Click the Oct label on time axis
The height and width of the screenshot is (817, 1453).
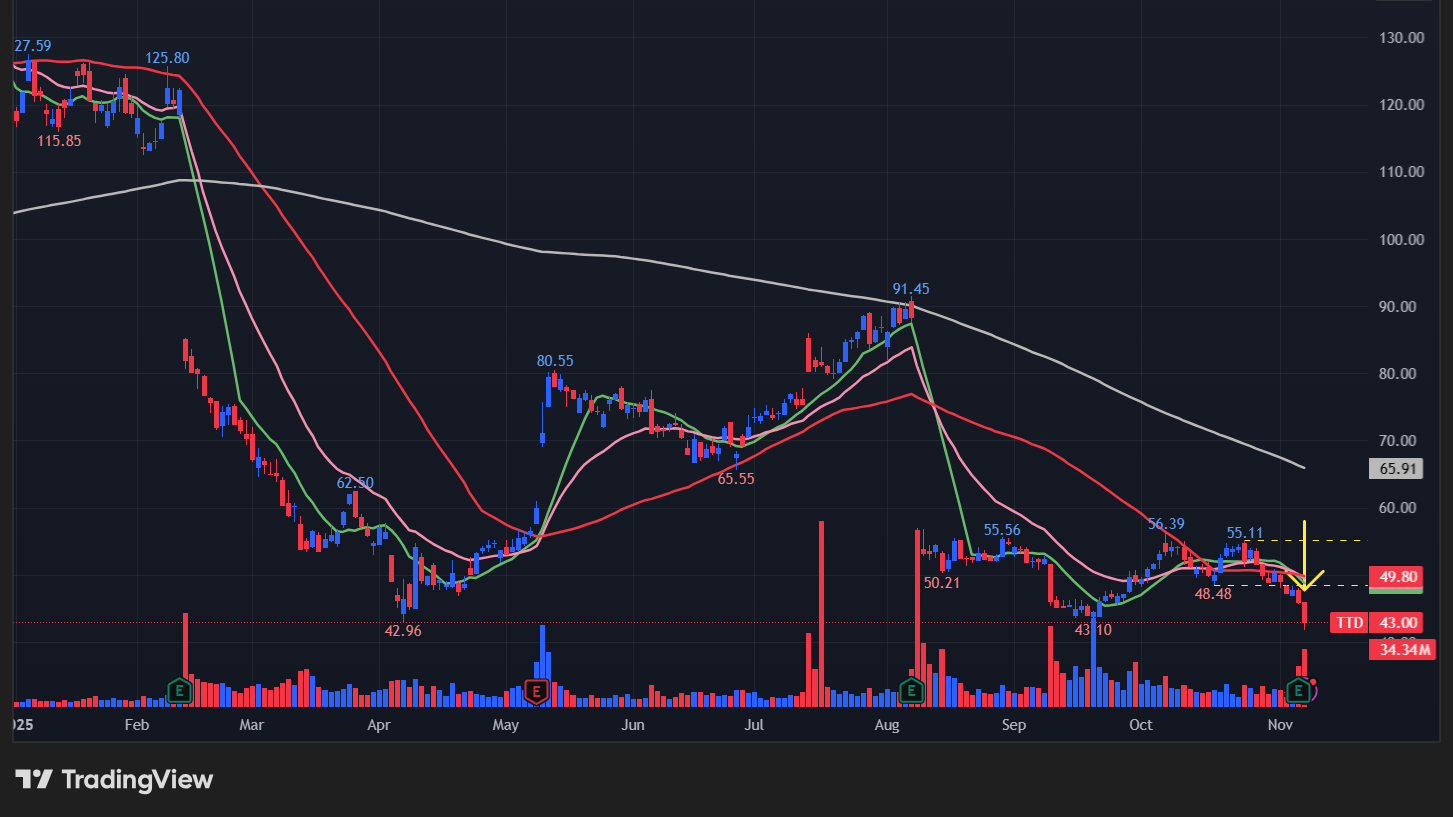pos(1140,725)
